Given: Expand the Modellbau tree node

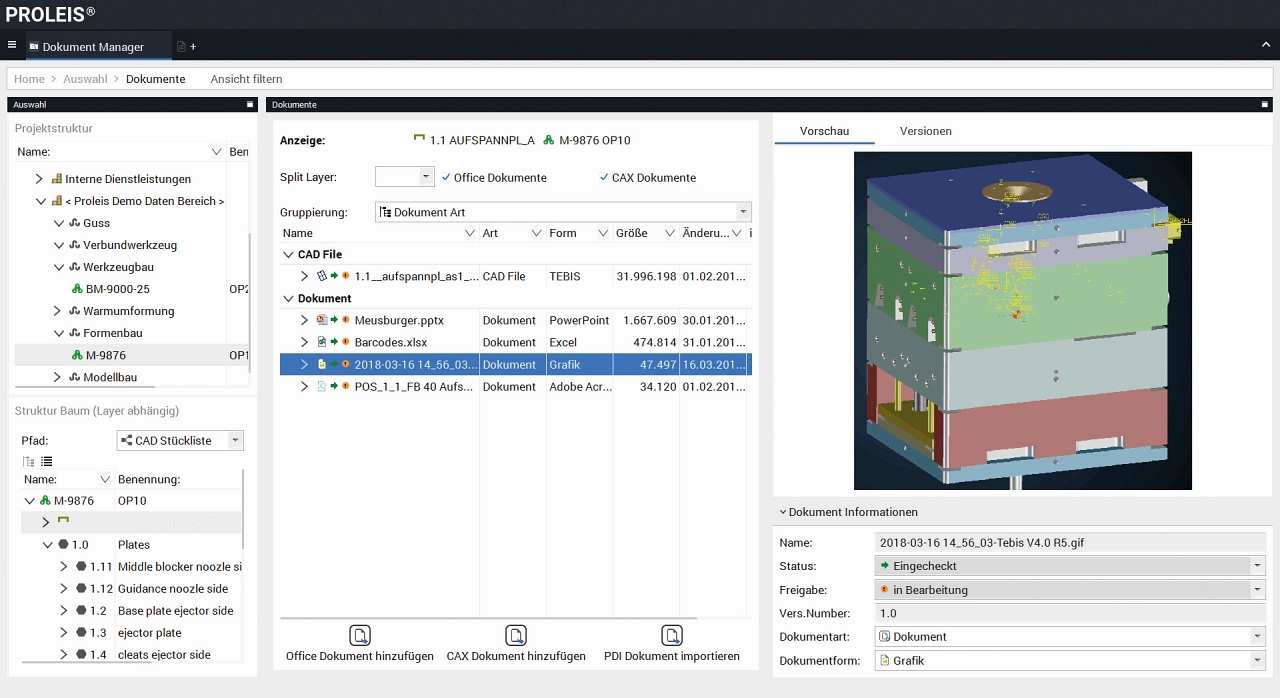Looking at the screenshot, I should [x=58, y=377].
